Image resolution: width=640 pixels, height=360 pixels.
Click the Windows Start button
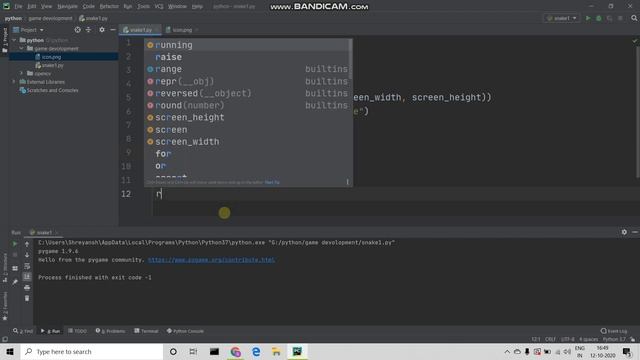[10, 351]
